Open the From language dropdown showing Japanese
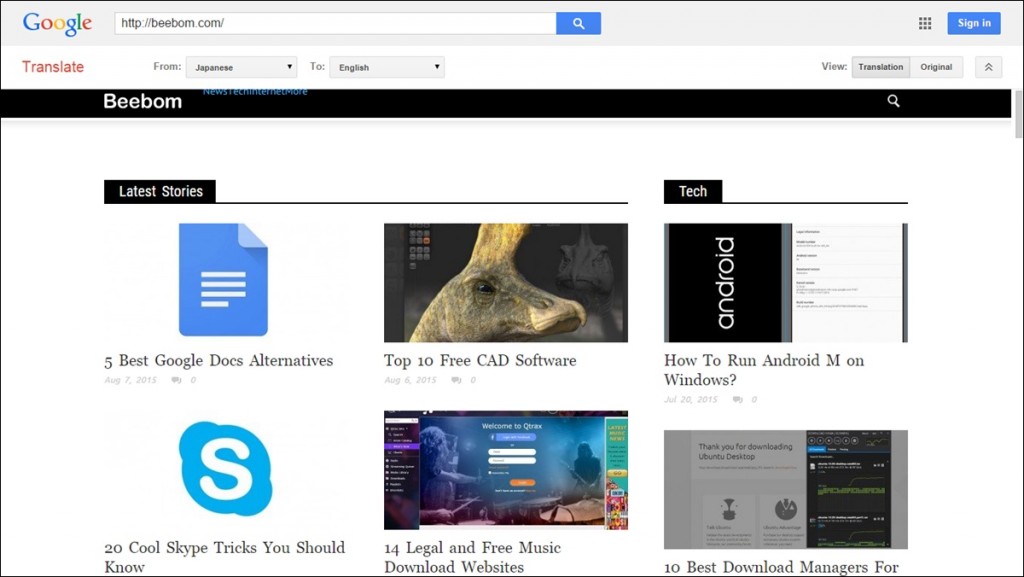Viewport: 1024px width, 577px height. click(x=242, y=67)
